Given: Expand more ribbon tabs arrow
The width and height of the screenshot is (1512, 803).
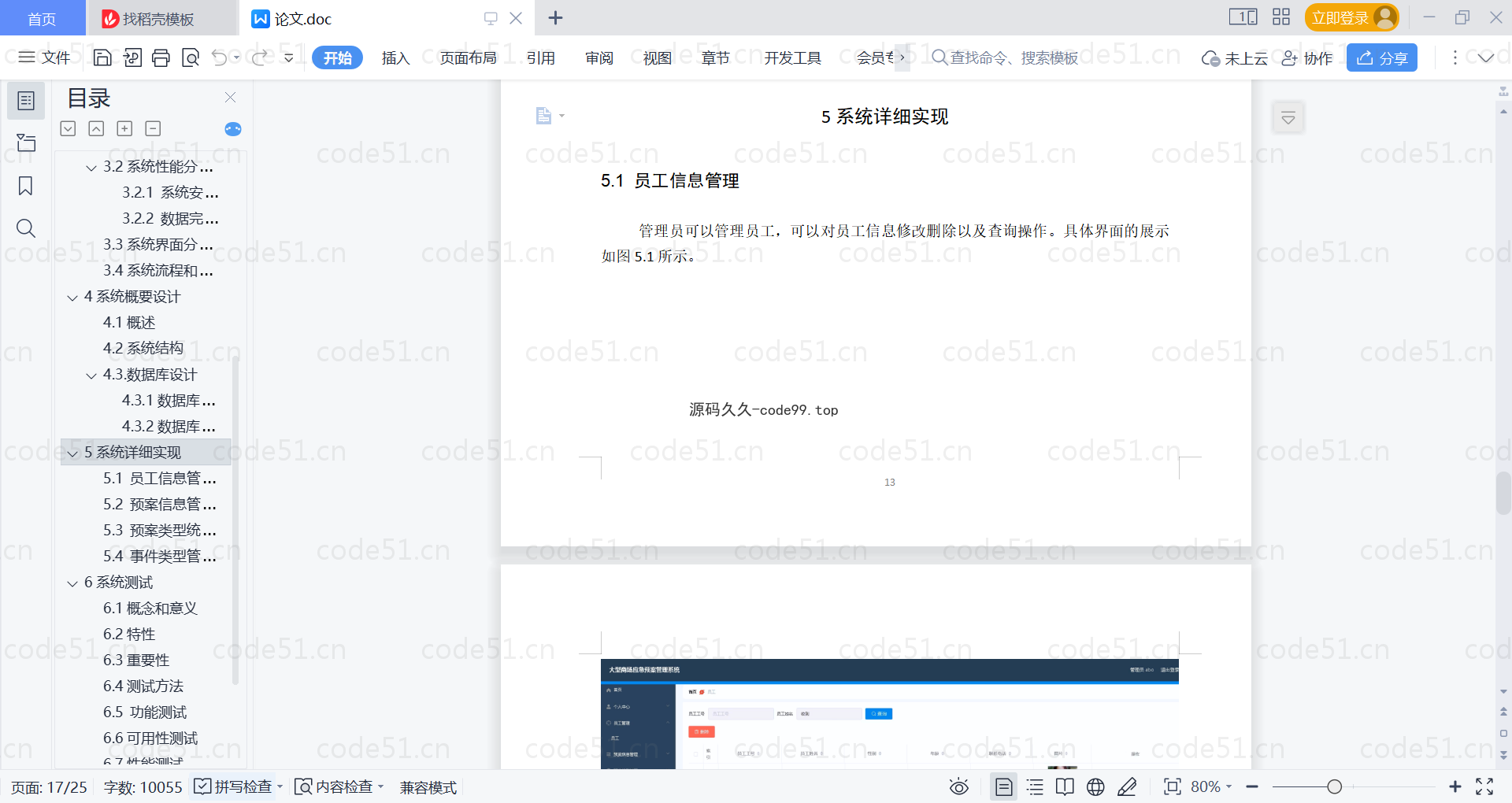Looking at the screenshot, I should point(902,57).
